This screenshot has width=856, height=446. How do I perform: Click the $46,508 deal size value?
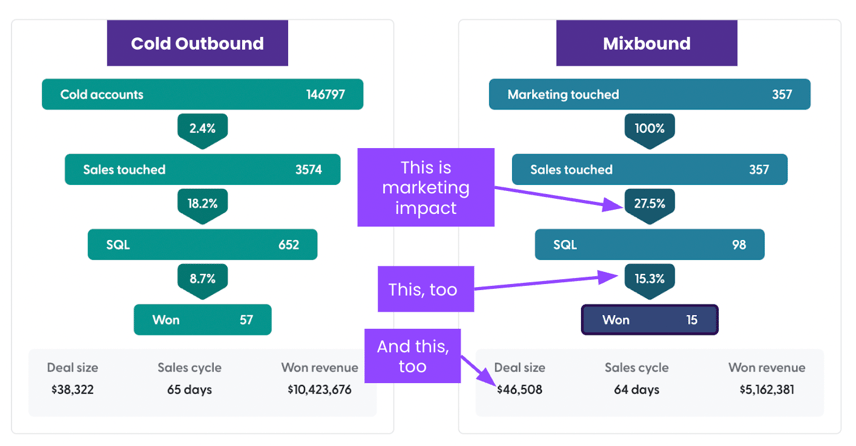(x=520, y=389)
